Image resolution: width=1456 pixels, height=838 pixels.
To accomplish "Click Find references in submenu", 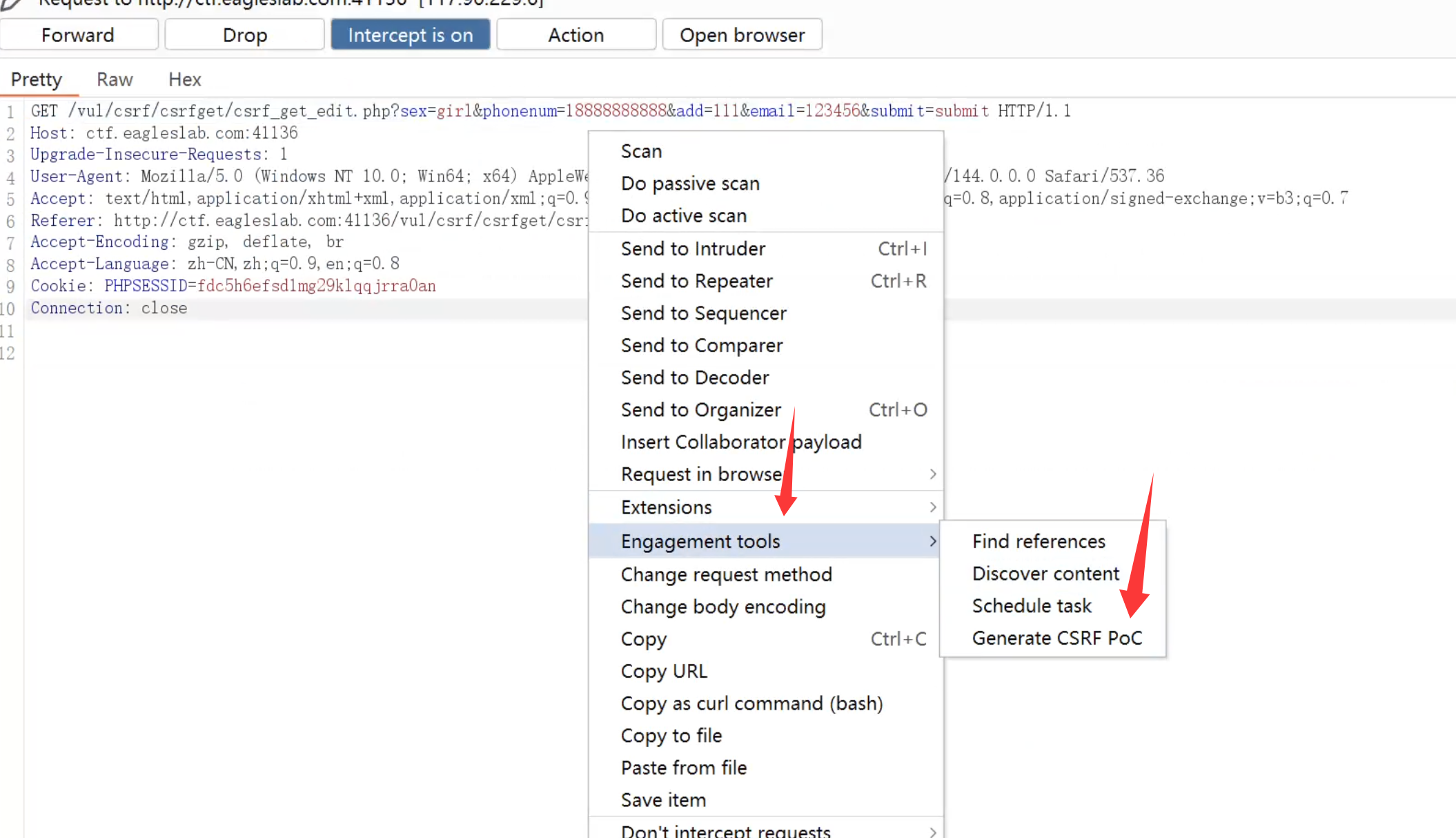I will (1039, 541).
